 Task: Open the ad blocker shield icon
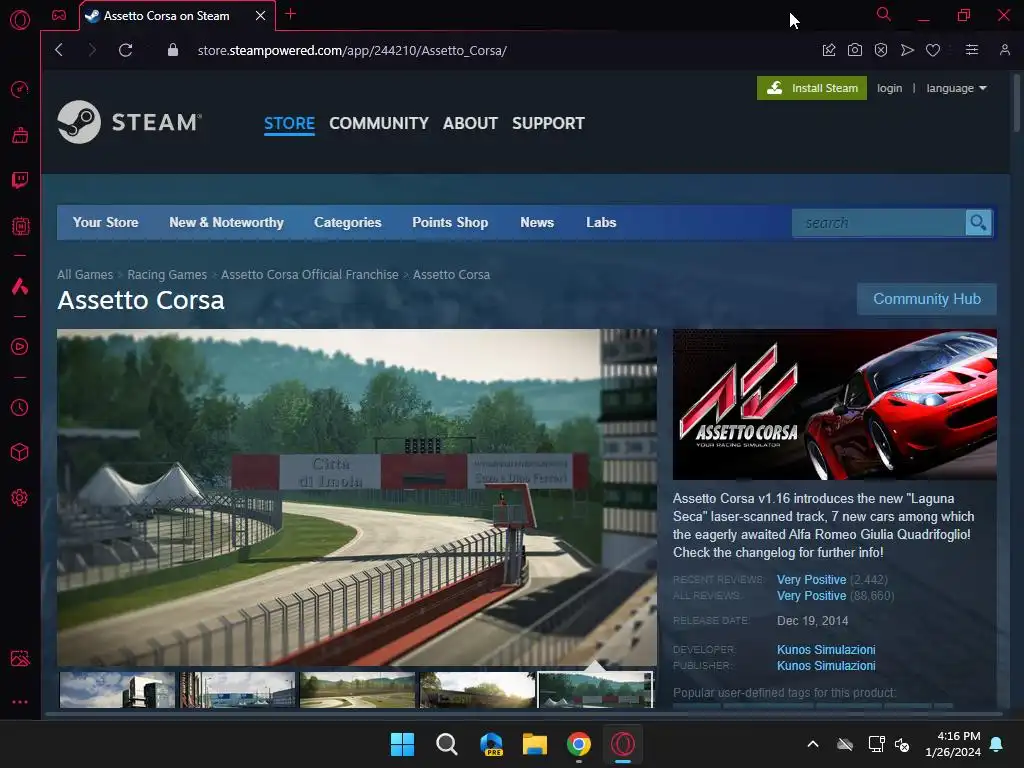pos(881,50)
